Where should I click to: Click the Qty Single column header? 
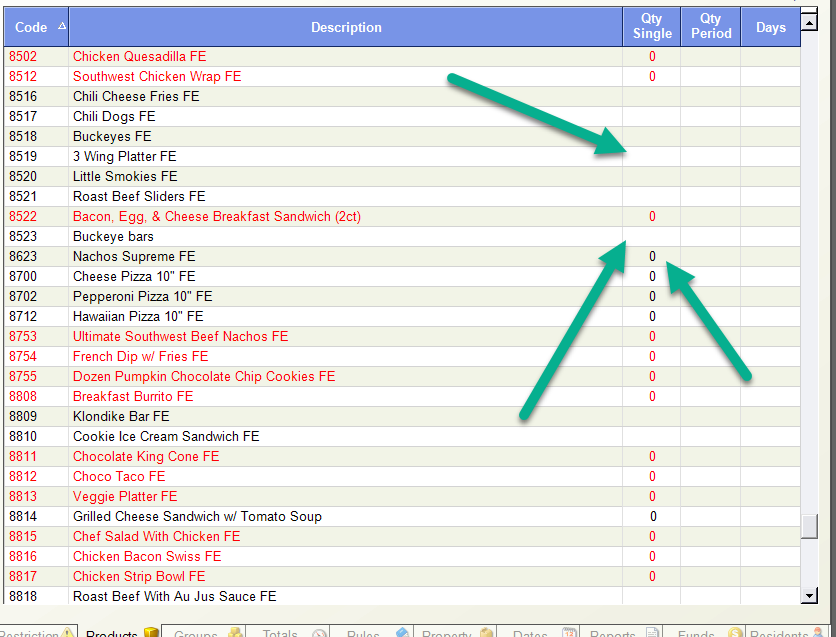tap(652, 27)
